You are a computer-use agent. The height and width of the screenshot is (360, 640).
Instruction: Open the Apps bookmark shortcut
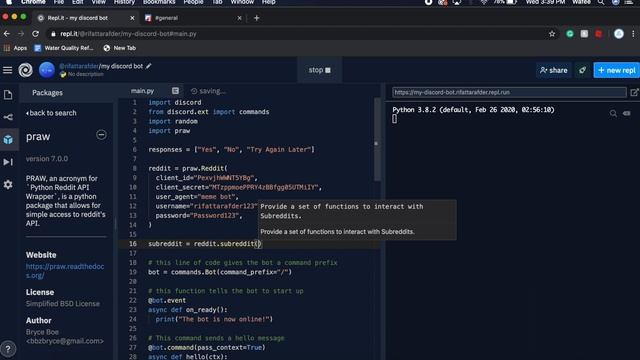15,48
